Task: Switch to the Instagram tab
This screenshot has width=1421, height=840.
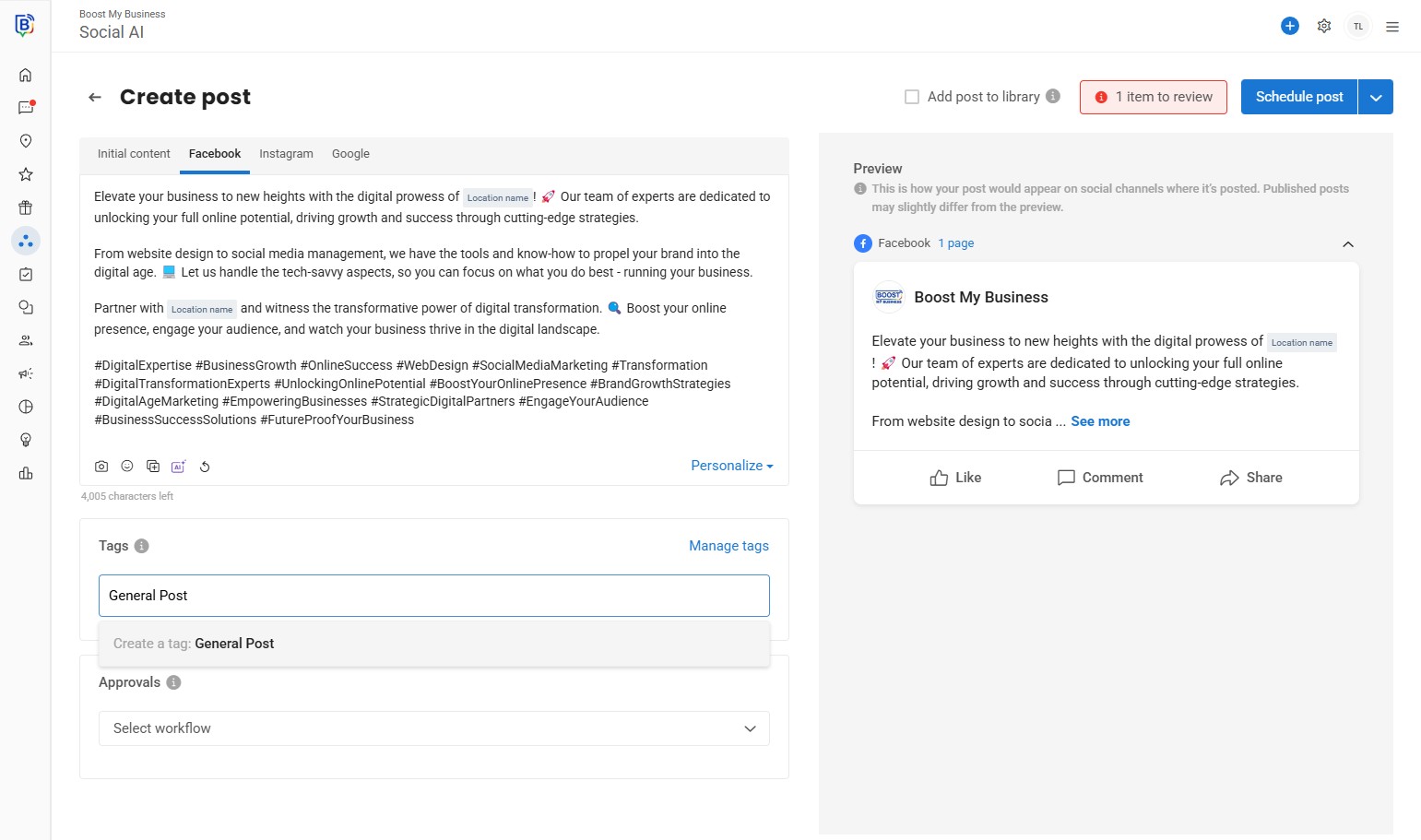Action: point(286,154)
